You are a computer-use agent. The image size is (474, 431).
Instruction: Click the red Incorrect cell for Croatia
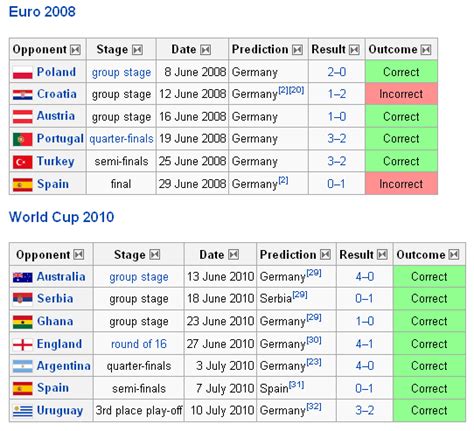[x=401, y=94]
